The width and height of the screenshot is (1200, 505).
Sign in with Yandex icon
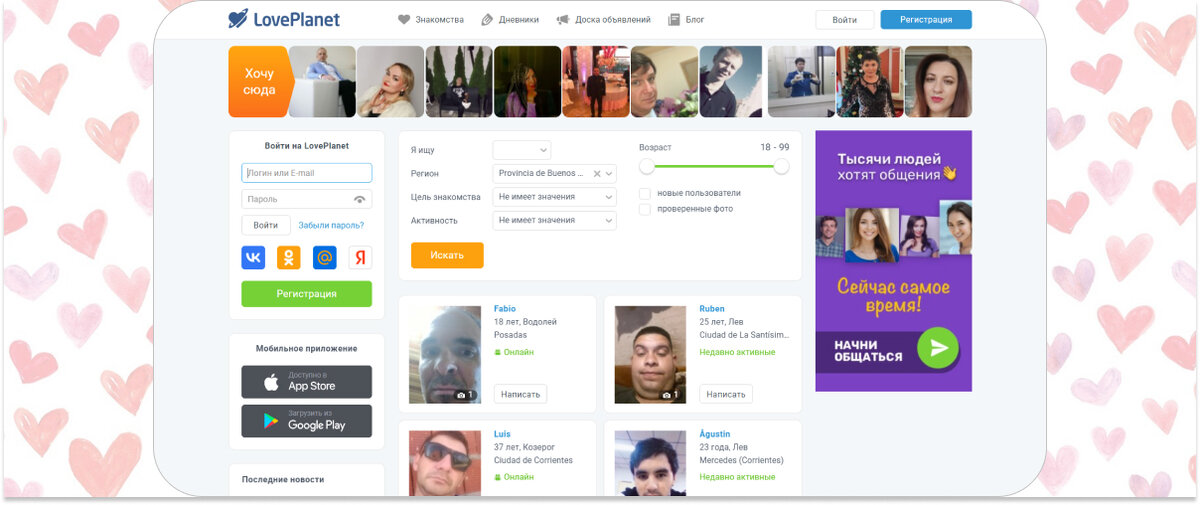(x=360, y=257)
